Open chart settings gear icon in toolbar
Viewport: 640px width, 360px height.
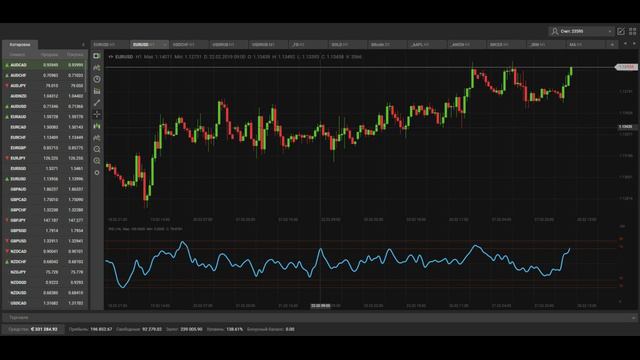(97, 173)
